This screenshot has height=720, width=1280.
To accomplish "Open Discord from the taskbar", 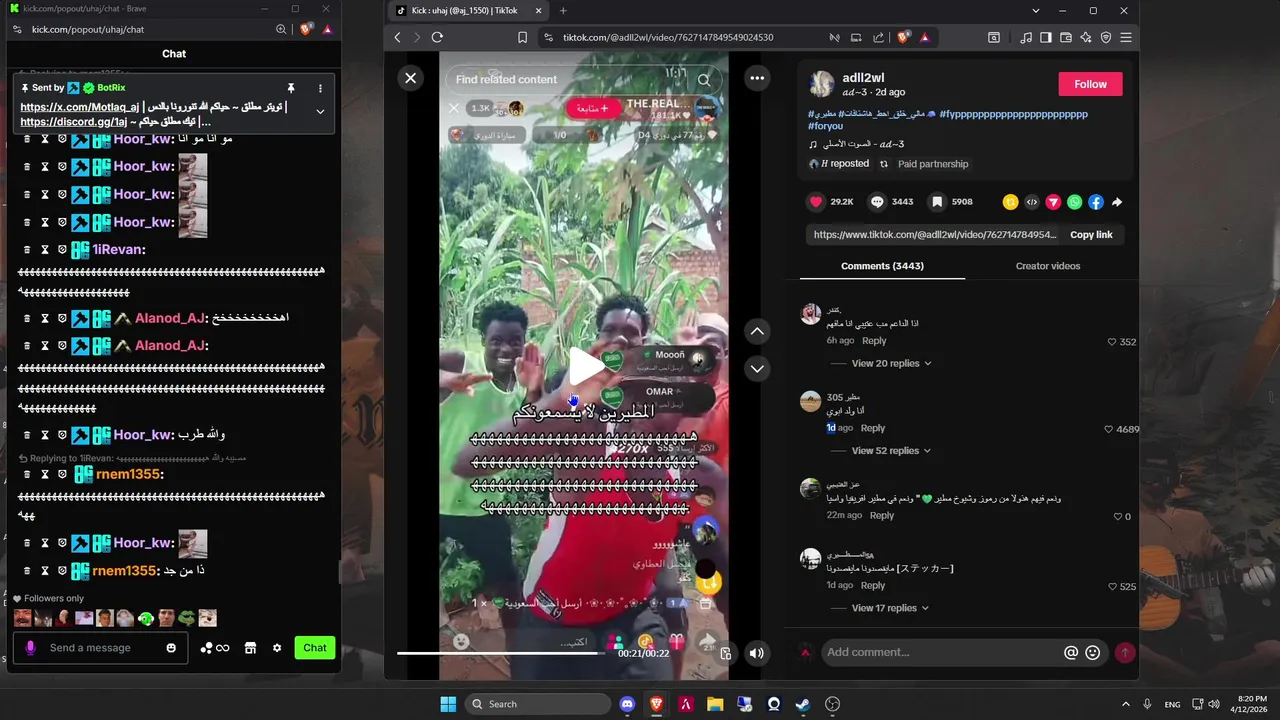I will point(627,704).
